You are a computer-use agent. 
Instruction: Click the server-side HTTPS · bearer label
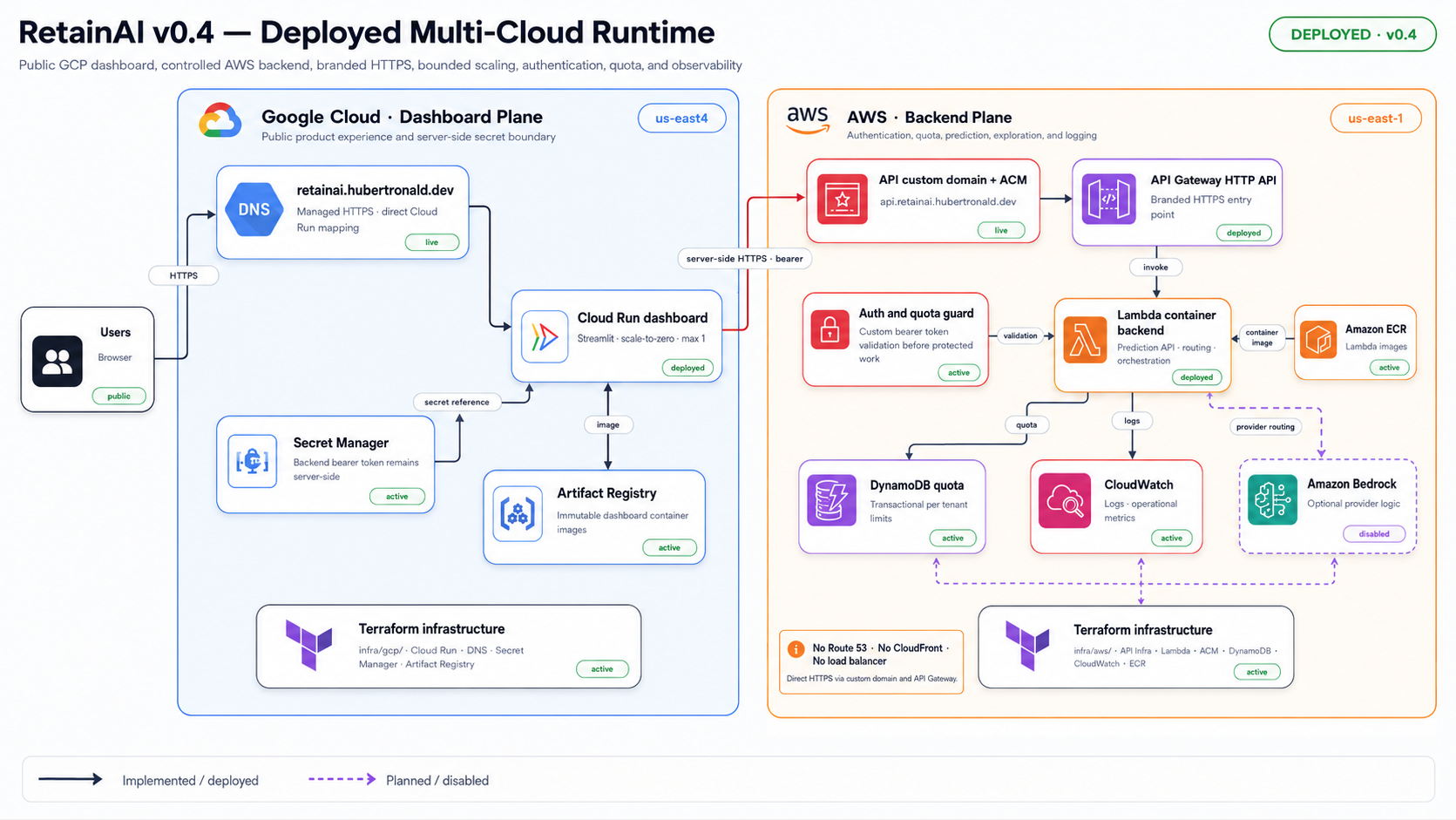pos(745,258)
